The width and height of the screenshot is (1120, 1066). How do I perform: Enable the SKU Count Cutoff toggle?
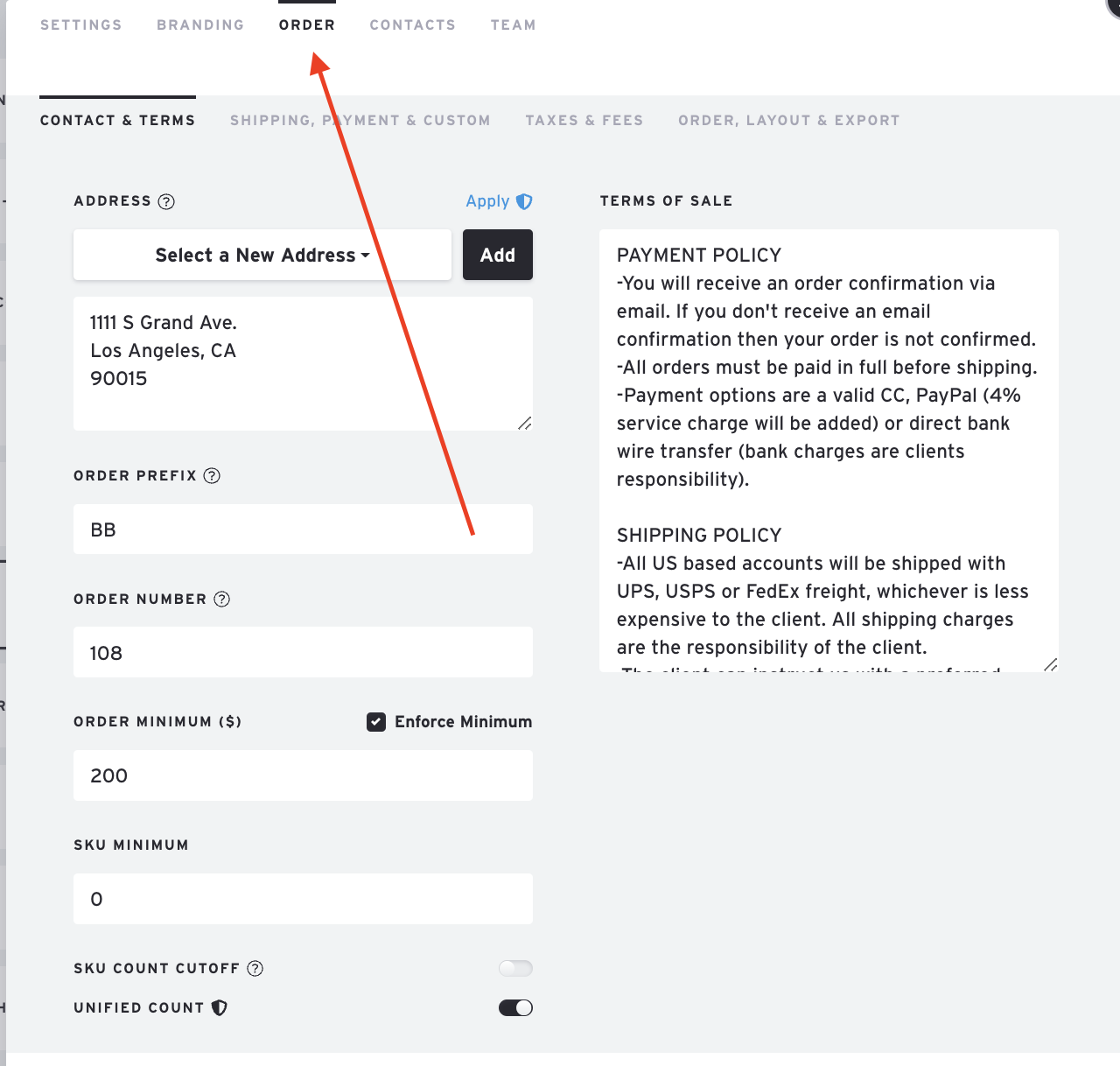coord(515,968)
